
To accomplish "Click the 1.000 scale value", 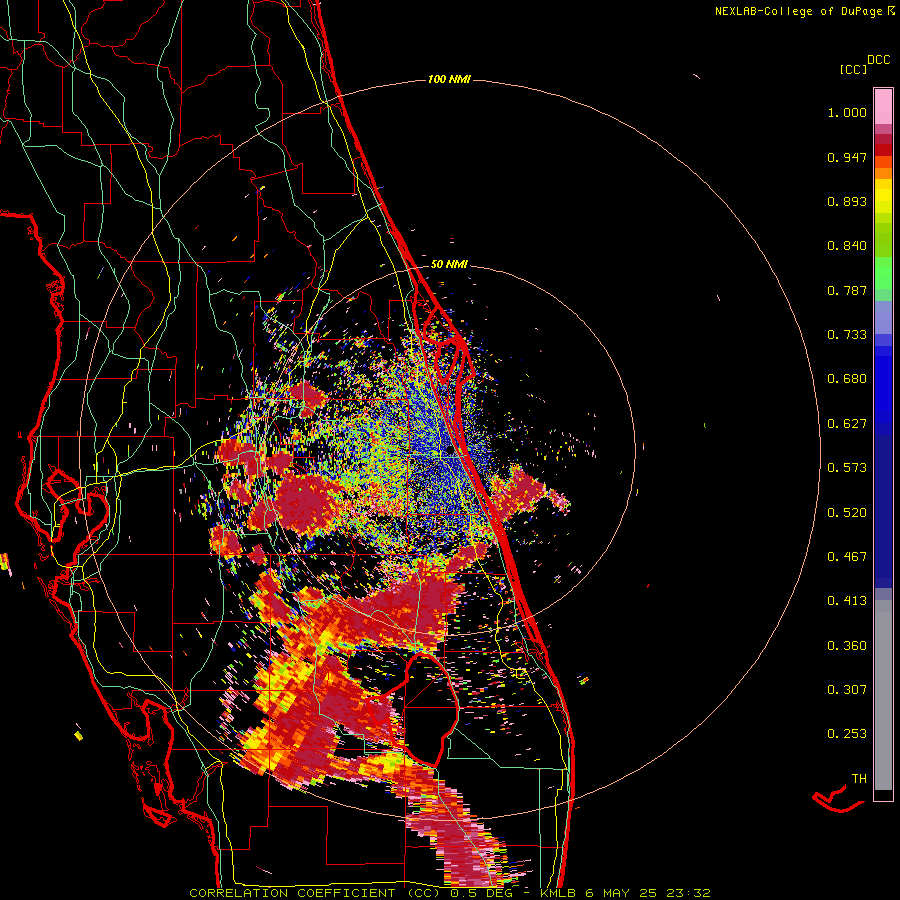I will pyautogui.click(x=847, y=112).
